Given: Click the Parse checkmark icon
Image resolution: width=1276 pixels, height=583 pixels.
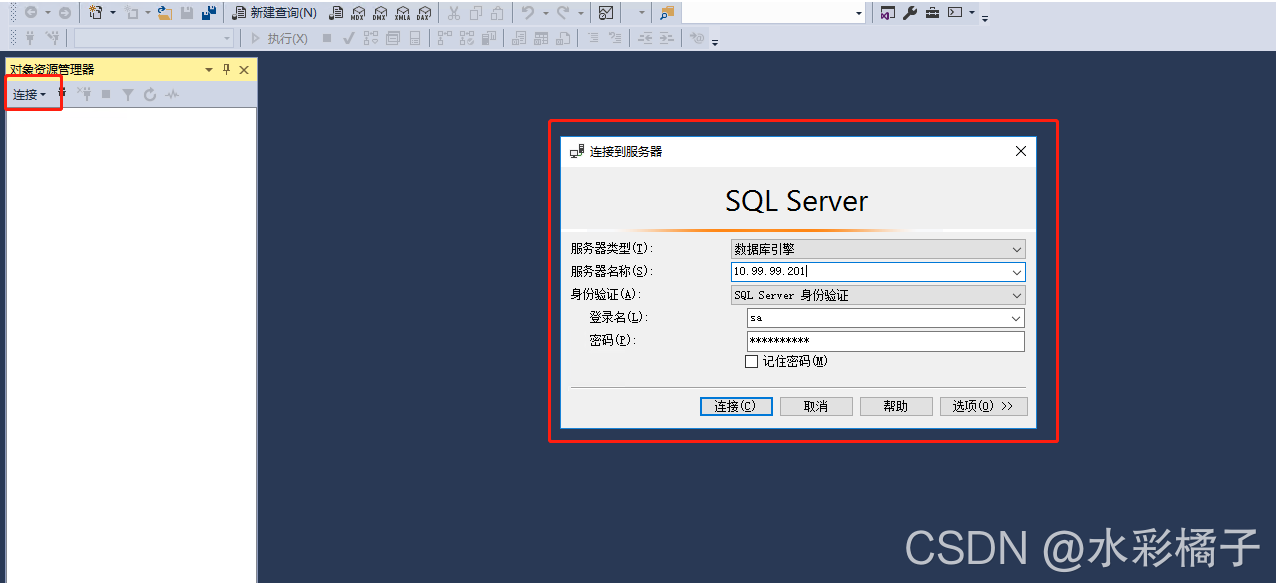Looking at the screenshot, I should pyautogui.click(x=348, y=38).
